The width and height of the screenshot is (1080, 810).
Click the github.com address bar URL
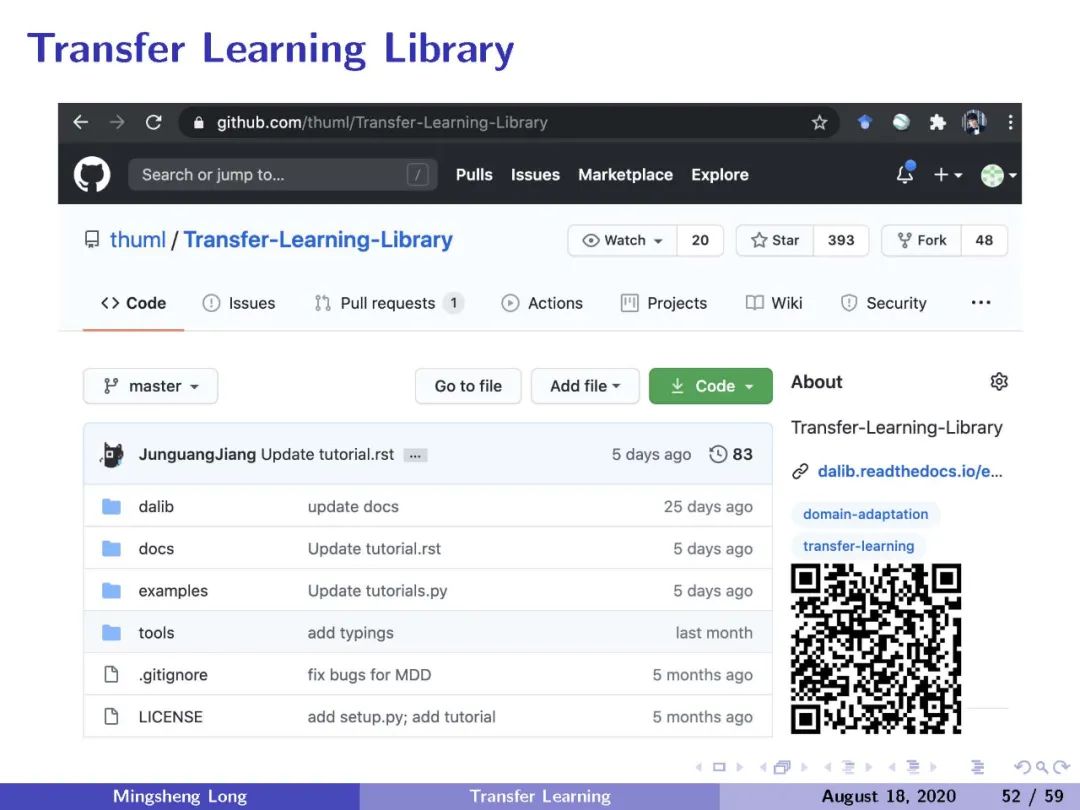click(382, 123)
